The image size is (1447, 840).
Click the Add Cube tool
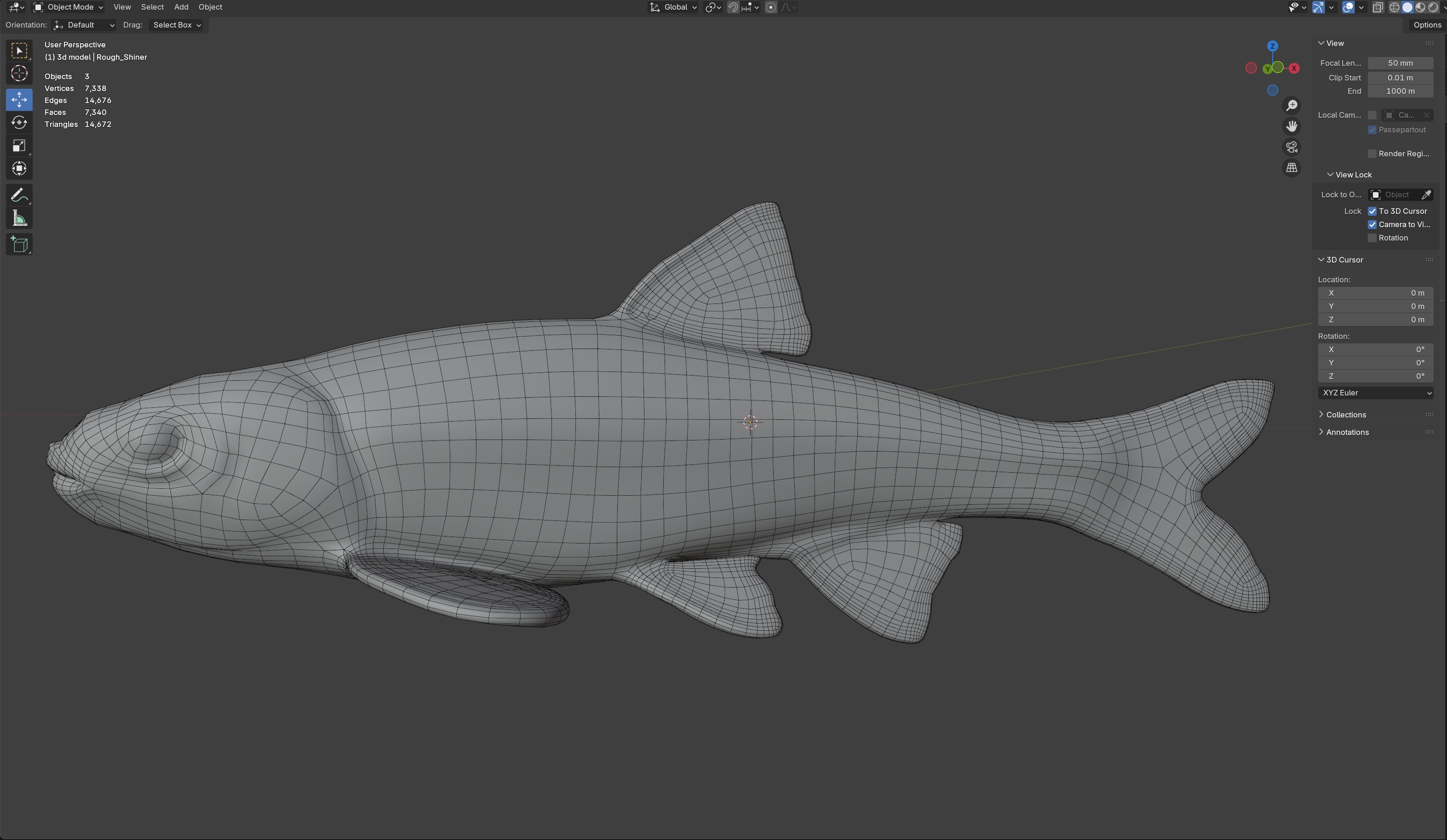pyautogui.click(x=19, y=245)
